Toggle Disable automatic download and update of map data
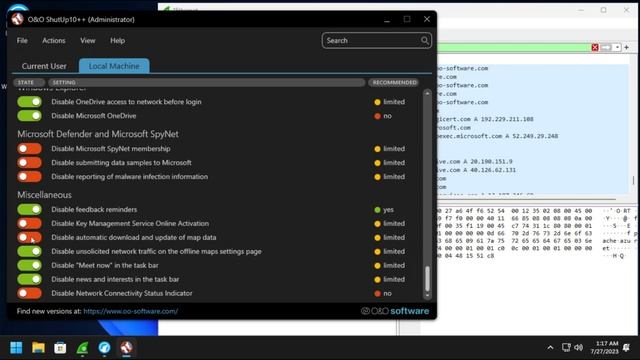The image size is (640, 360). 29,237
